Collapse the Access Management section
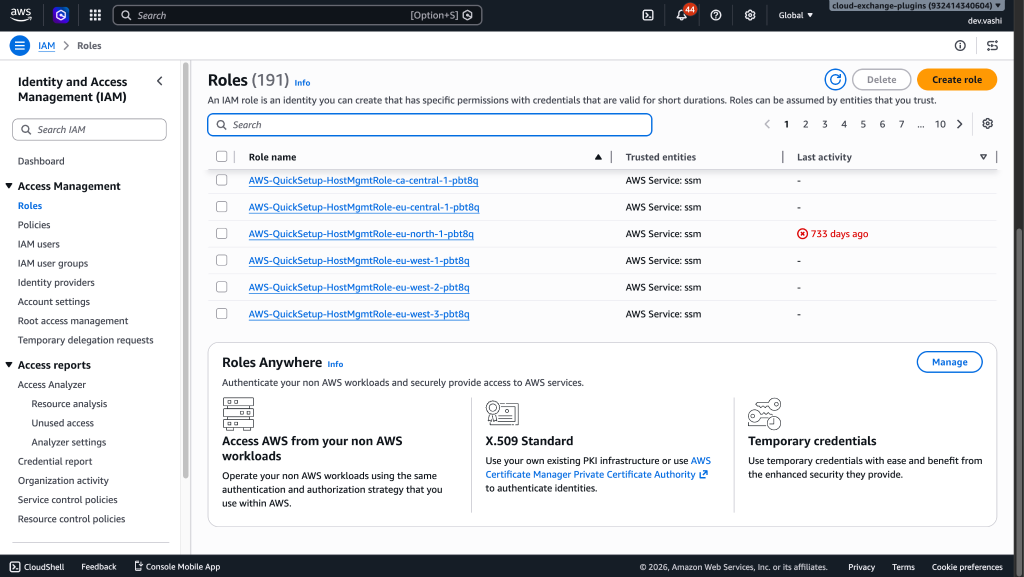The image size is (1024, 577). click(9, 186)
